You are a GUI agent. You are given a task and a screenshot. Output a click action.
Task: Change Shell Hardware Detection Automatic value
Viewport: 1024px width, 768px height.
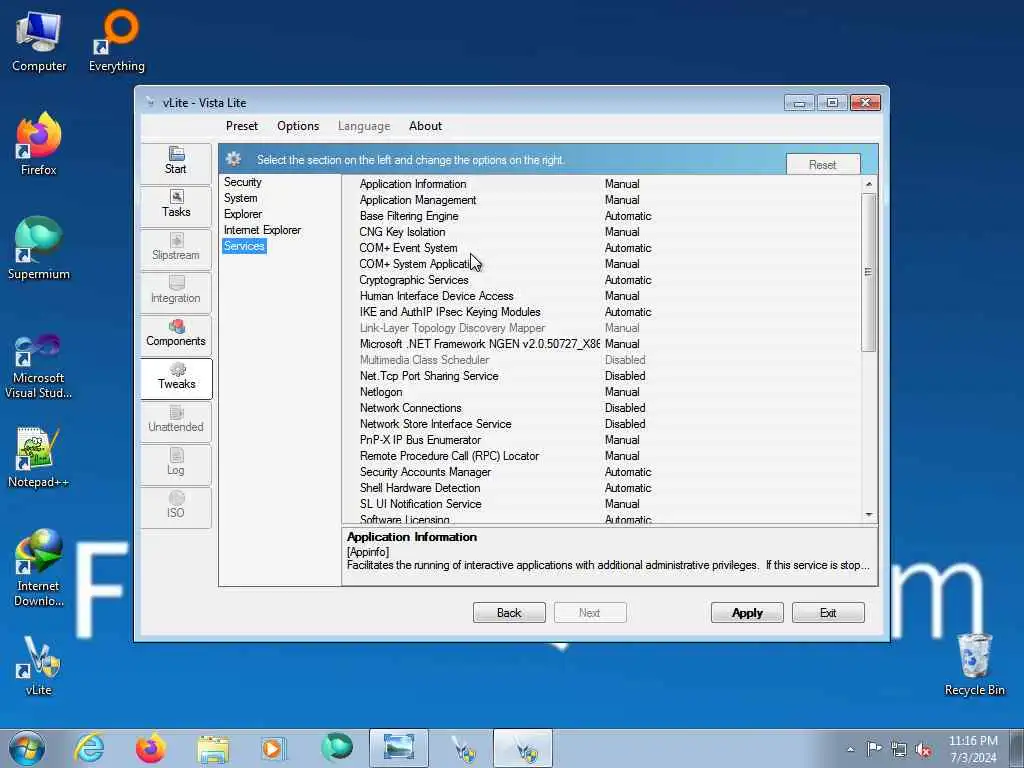628,488
